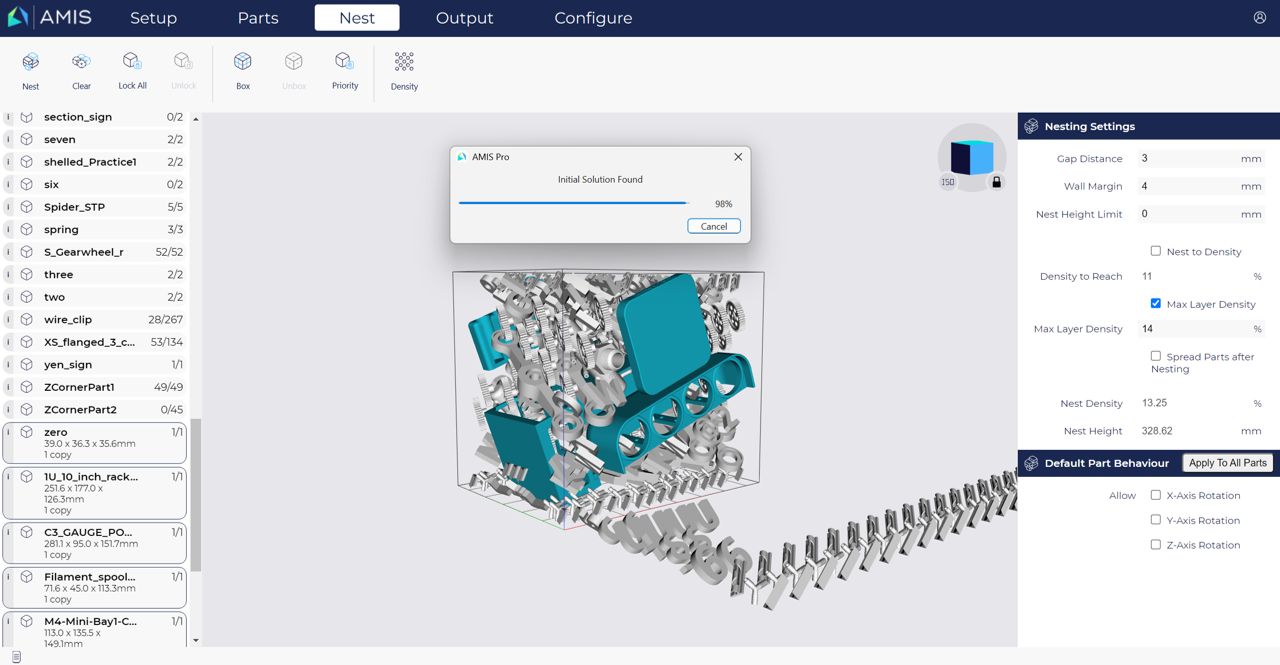The height and width of the screenshot is (665, 1280).
Task: Run the Nest tool in the toolbar
Action: (31, 71)
